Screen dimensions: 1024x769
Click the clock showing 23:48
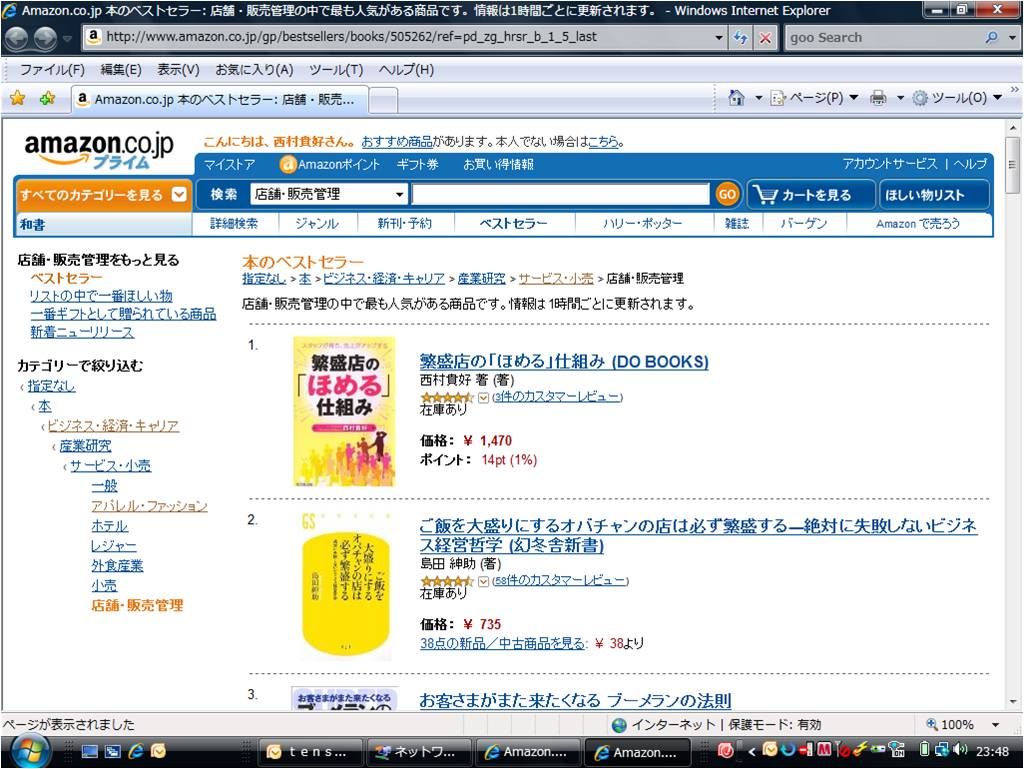coord(992,751)
